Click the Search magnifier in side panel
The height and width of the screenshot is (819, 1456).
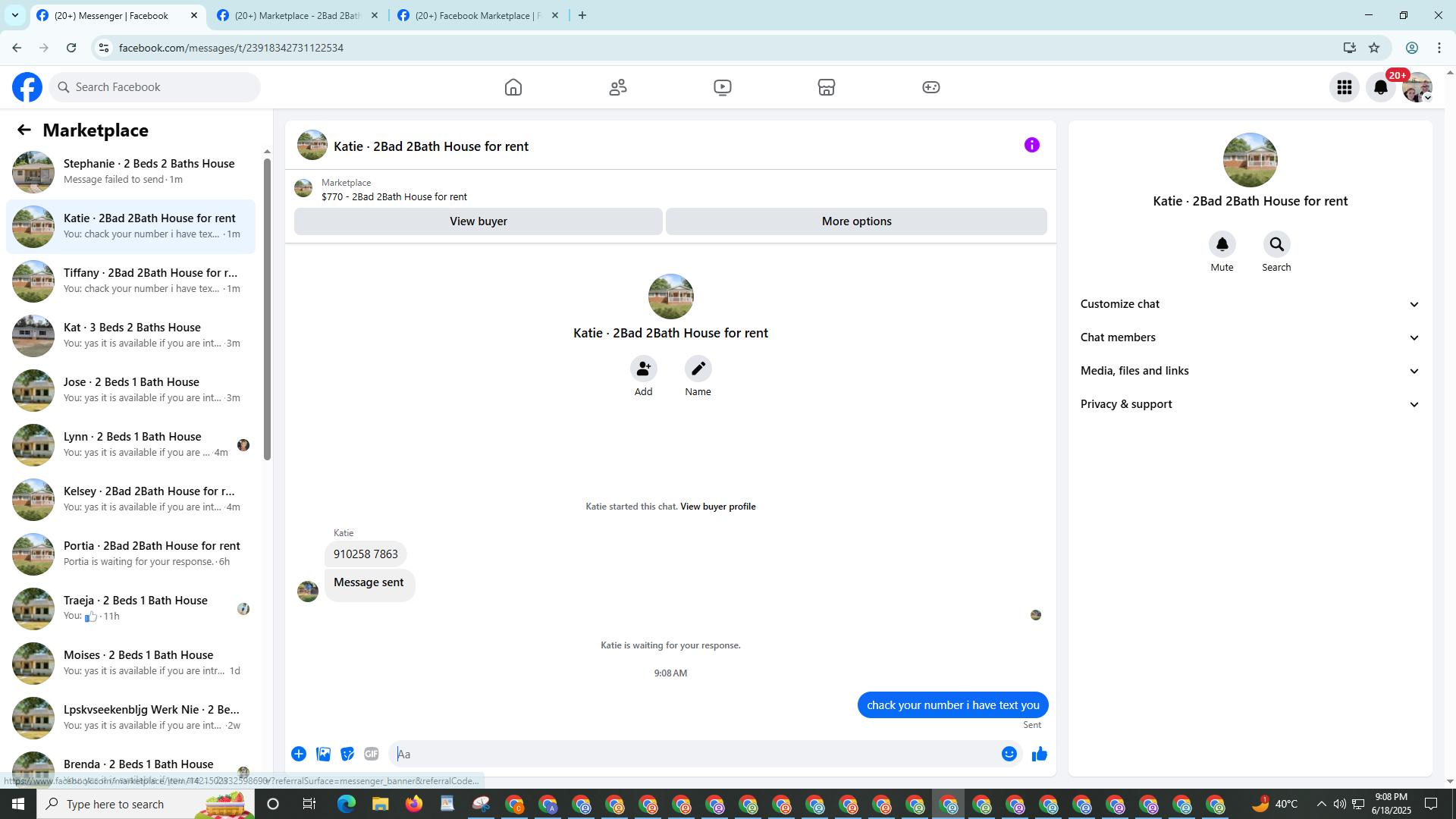[x=1277, y=244]
